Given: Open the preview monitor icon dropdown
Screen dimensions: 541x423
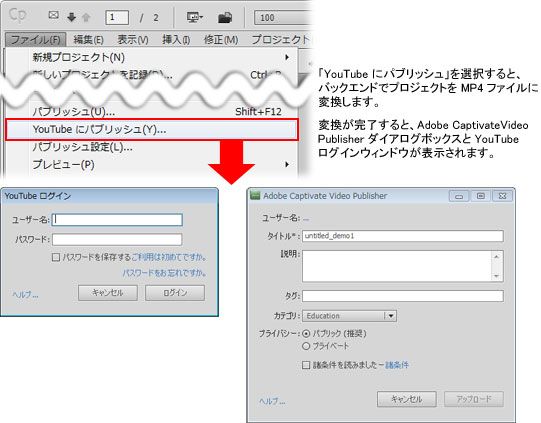Looking at the screenshot, I should point(195,17).
